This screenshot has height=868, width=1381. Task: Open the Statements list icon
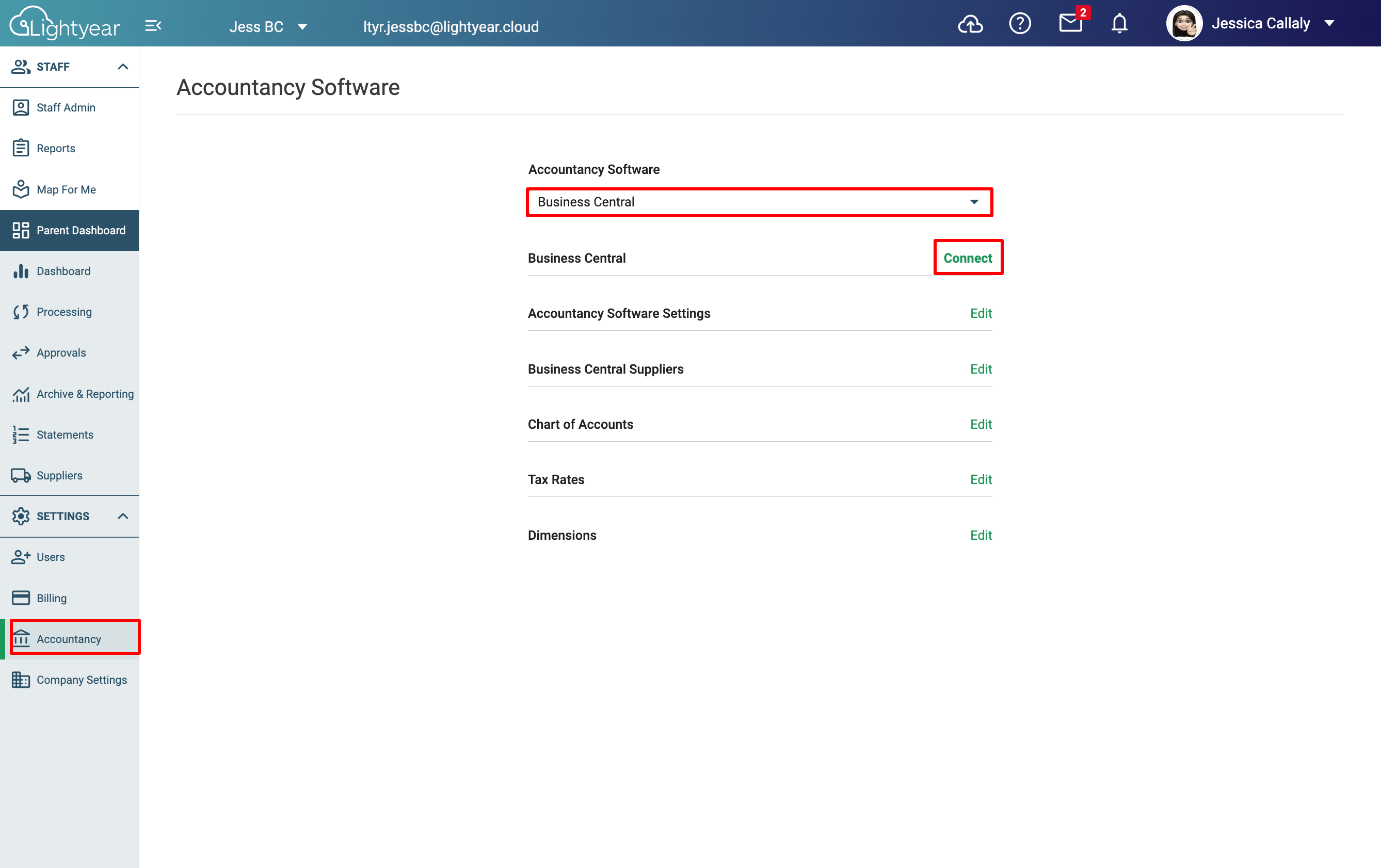[x=21, y=435]
